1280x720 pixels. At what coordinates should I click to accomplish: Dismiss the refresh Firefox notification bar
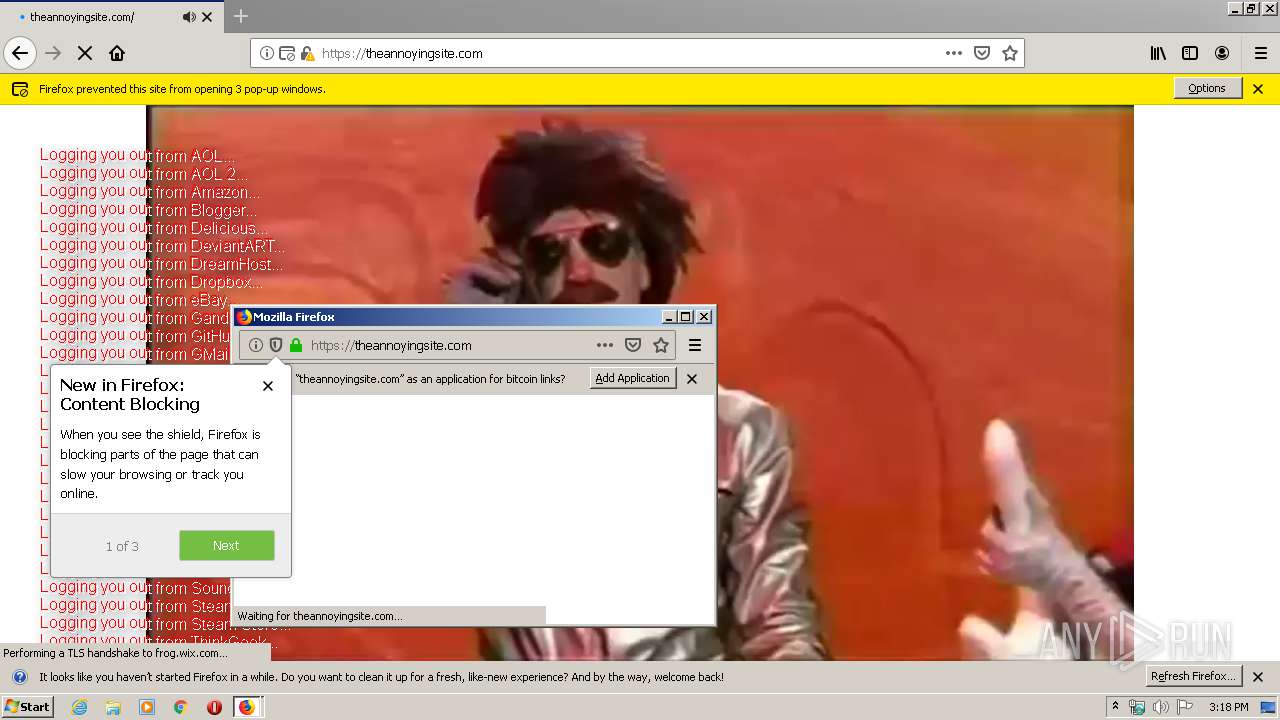pyautogui.click(x=1258, y=677)
